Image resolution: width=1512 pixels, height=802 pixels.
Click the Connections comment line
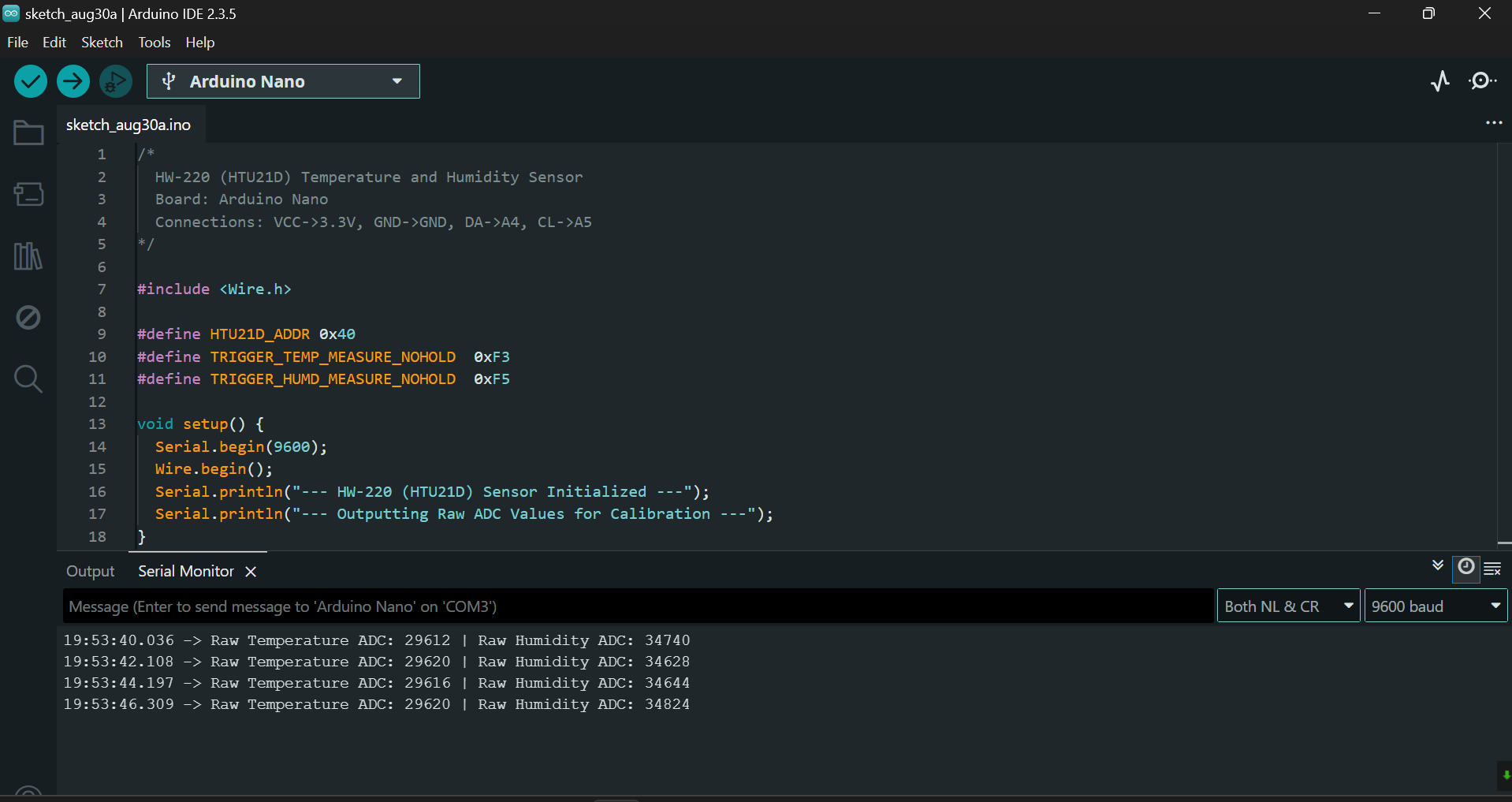click(374, 222)
